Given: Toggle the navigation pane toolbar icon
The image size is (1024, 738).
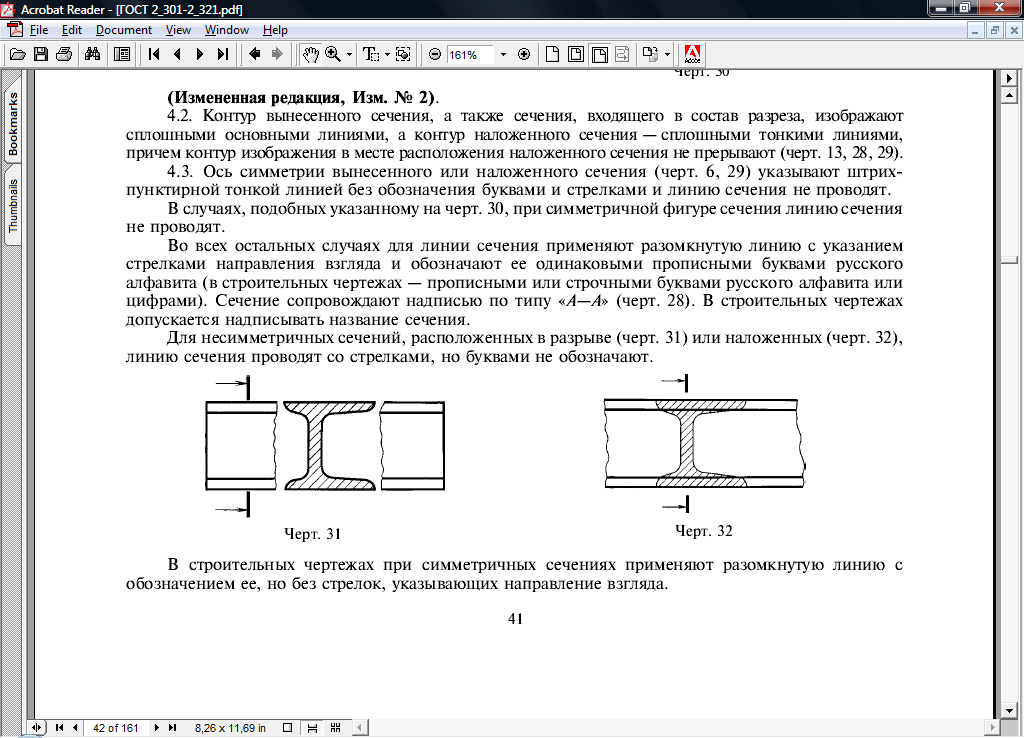Looking at the screenshot, I should (121, 54).
